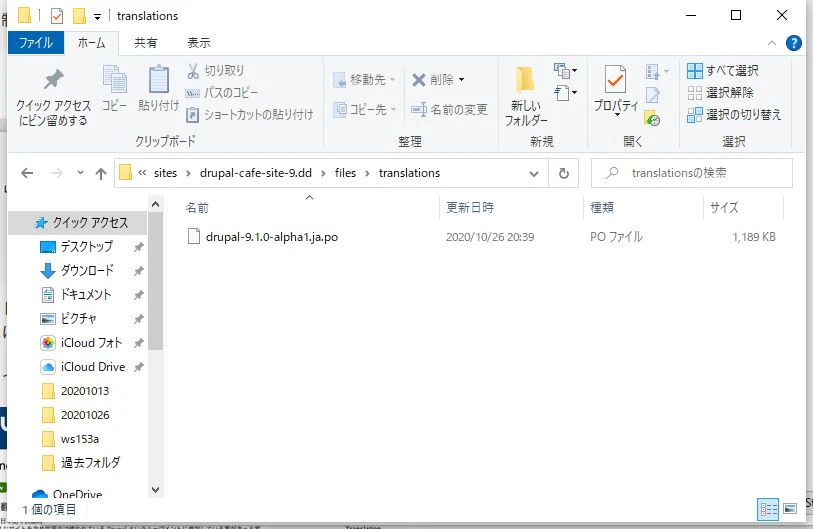This screenshot has width=813, height=529.
Task: Click the Up one level arrow
Action: pyautogui.click(x=101, y=174)
